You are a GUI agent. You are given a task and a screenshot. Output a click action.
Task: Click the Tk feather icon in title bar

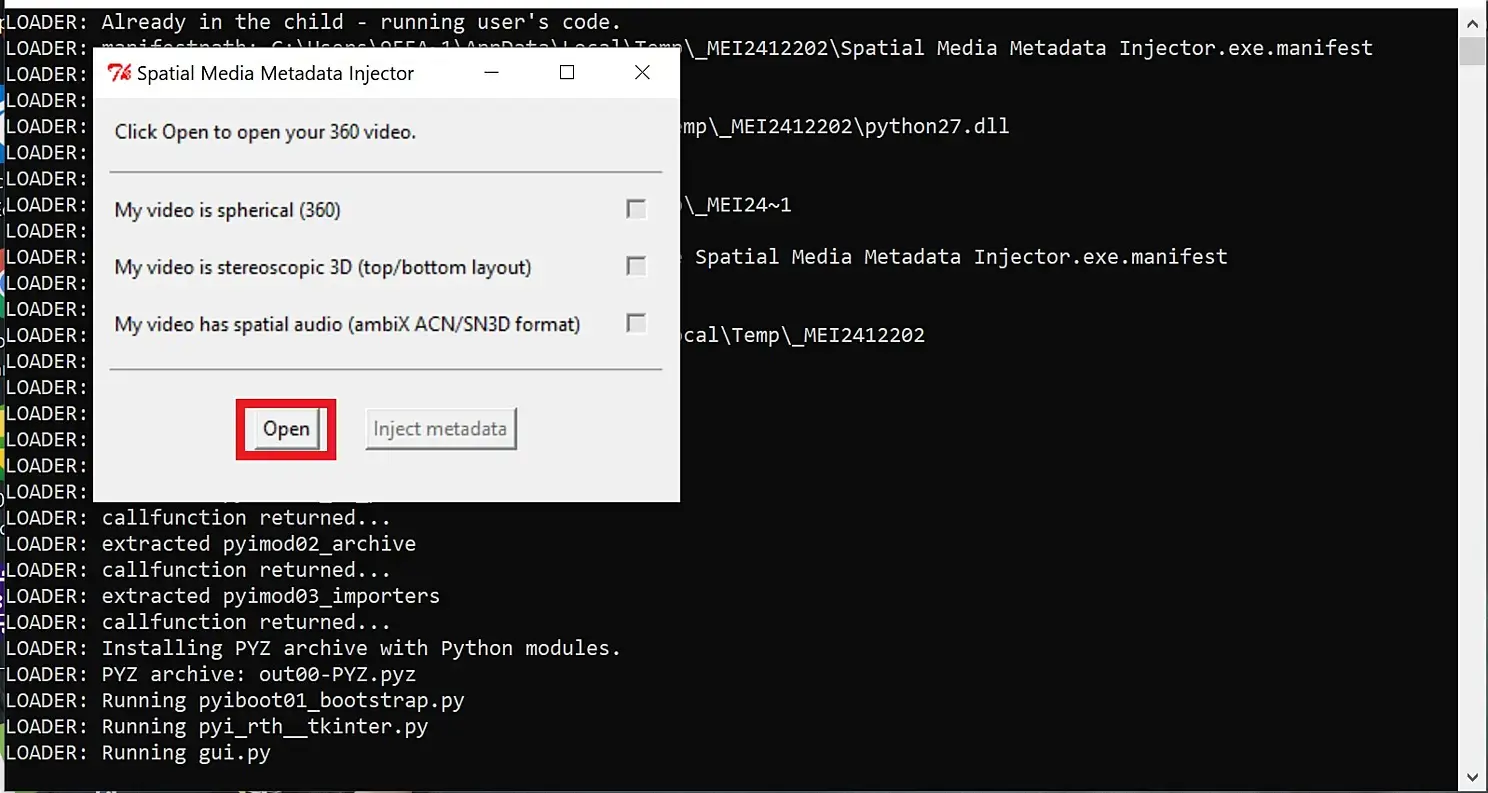click(x=119, y=72)
